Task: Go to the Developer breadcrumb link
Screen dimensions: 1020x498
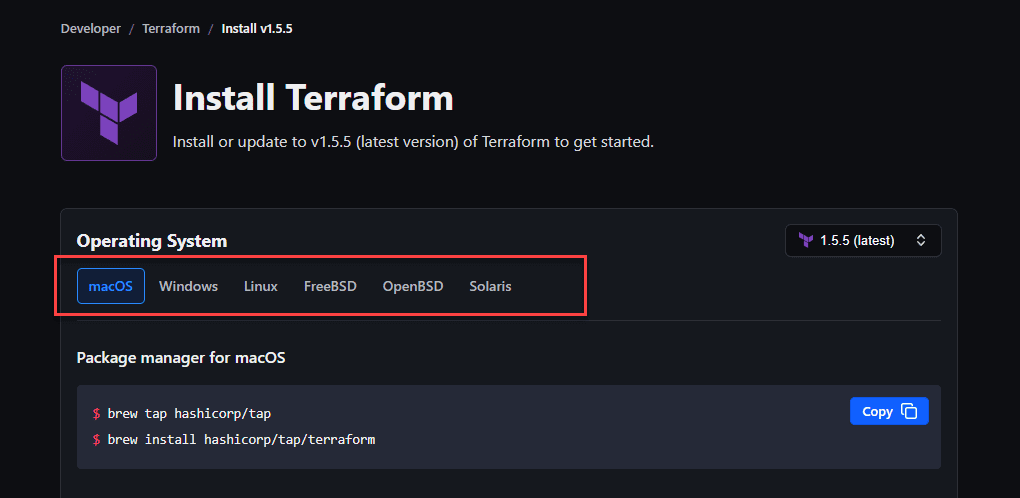Action: click(90, 29)
